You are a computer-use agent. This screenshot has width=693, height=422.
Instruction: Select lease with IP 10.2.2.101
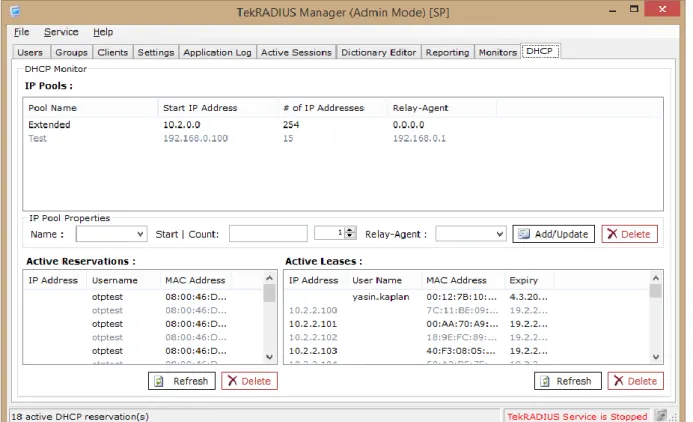[467, 324]
